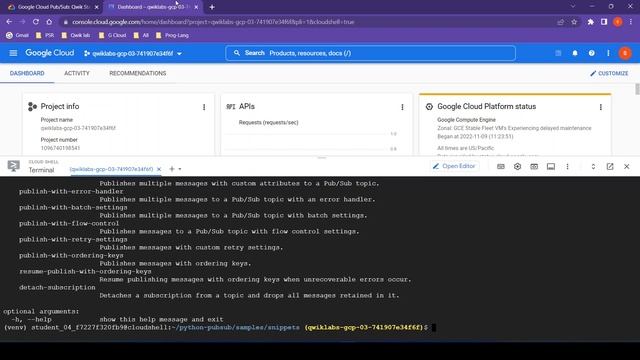Click the Project info card heading
This screenshot has width=640, height=360.
tap(60, 107)
